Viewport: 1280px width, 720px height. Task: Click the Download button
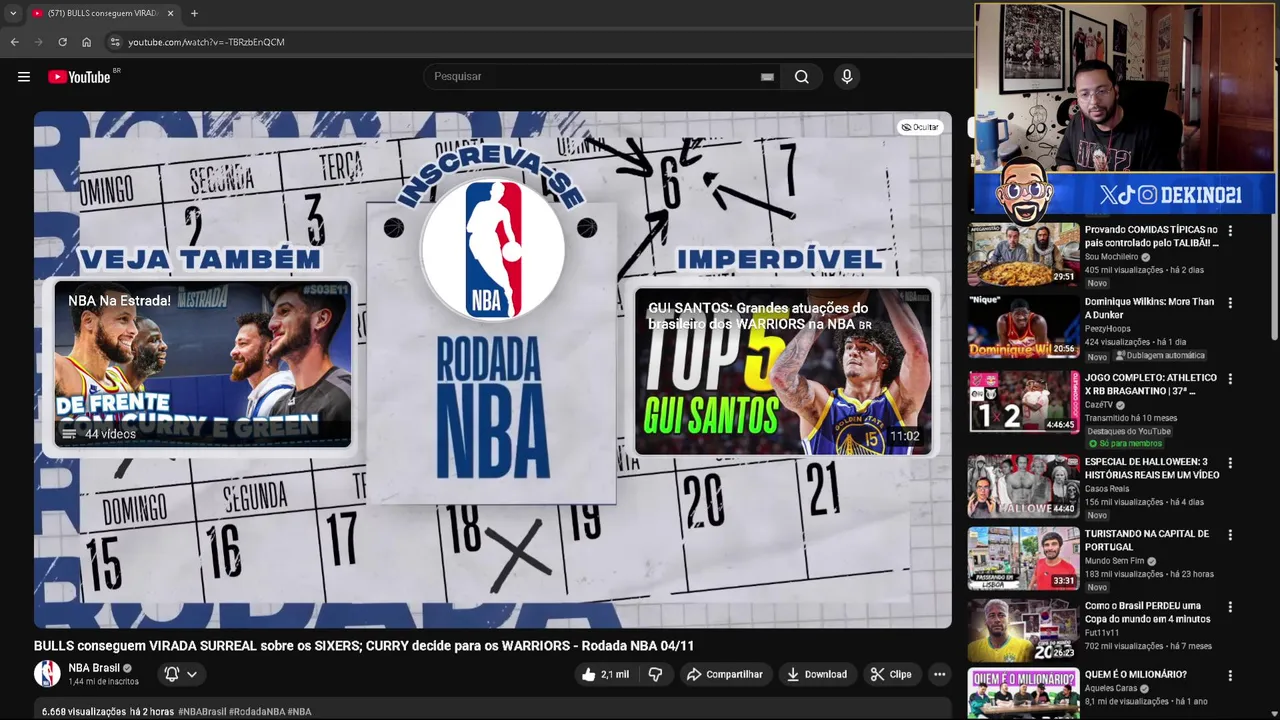817,674
